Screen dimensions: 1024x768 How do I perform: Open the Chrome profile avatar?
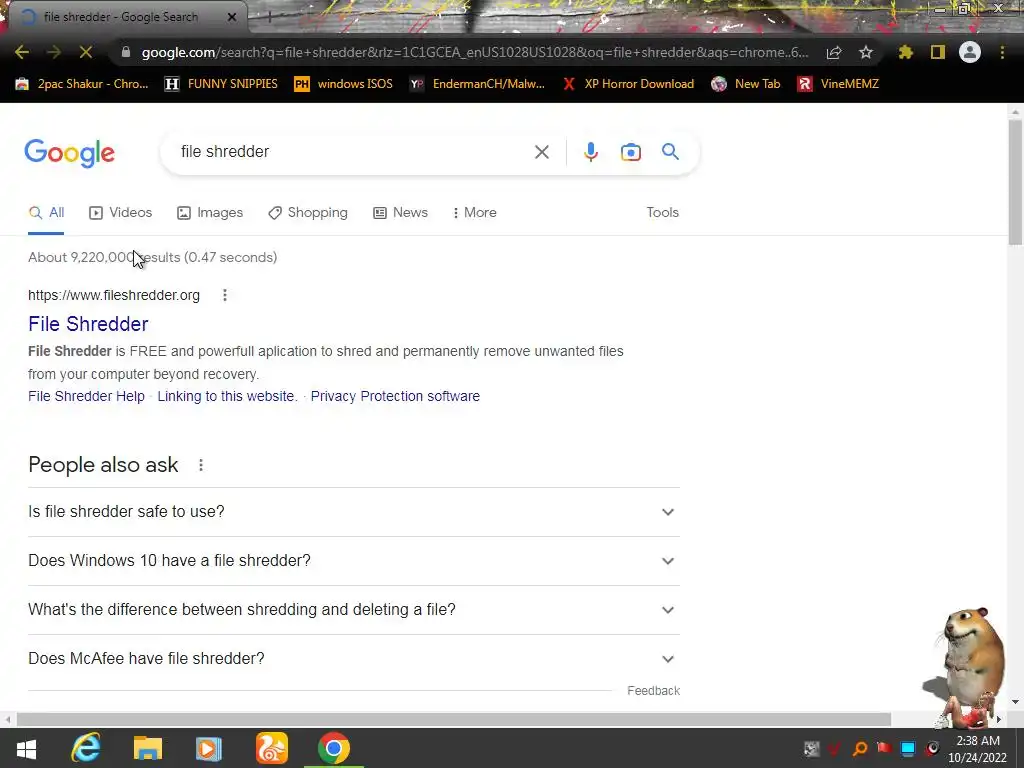pos(970,52)
